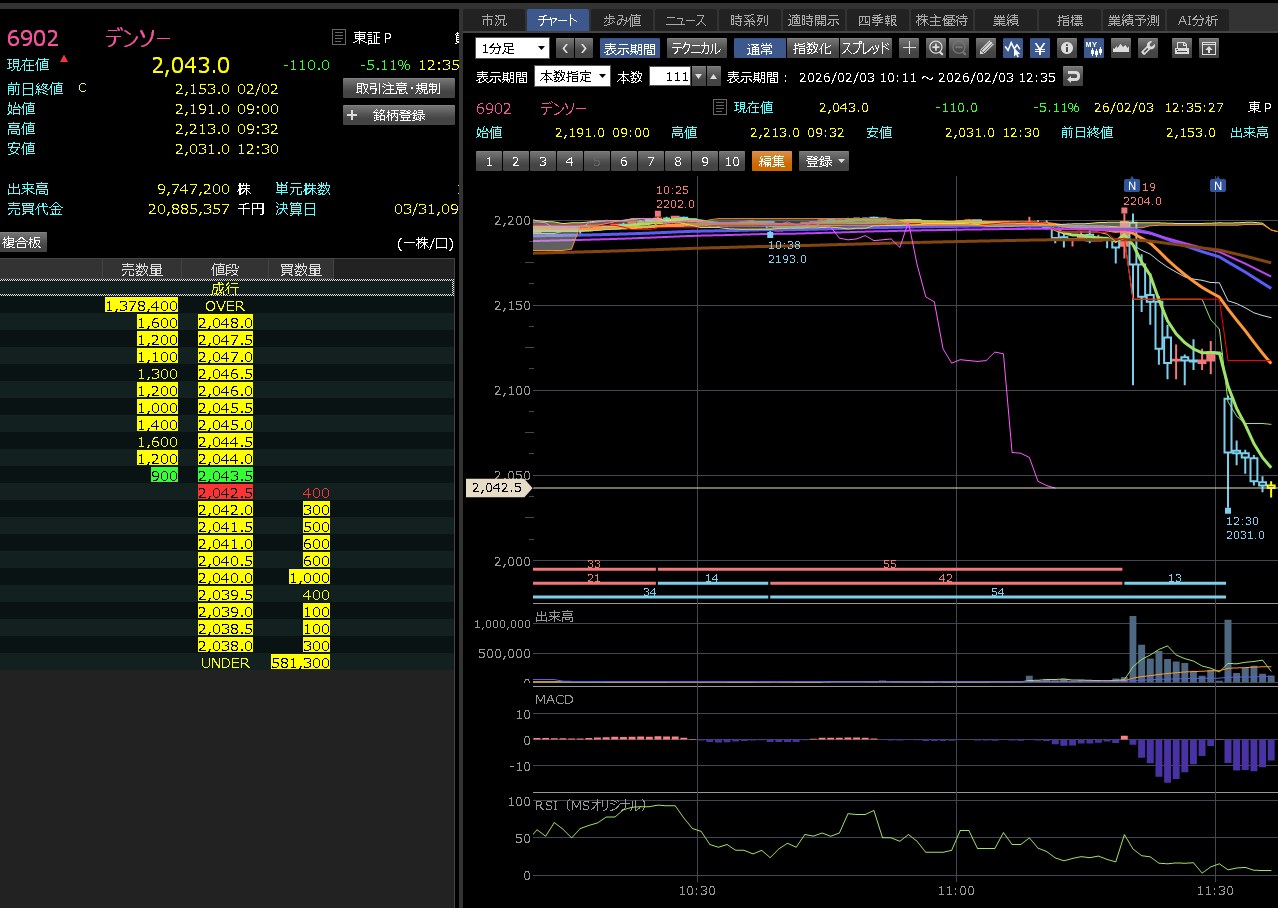Toggle the スプレッド spread mode
The image size is (1278, 908).
tap(865, 48)
